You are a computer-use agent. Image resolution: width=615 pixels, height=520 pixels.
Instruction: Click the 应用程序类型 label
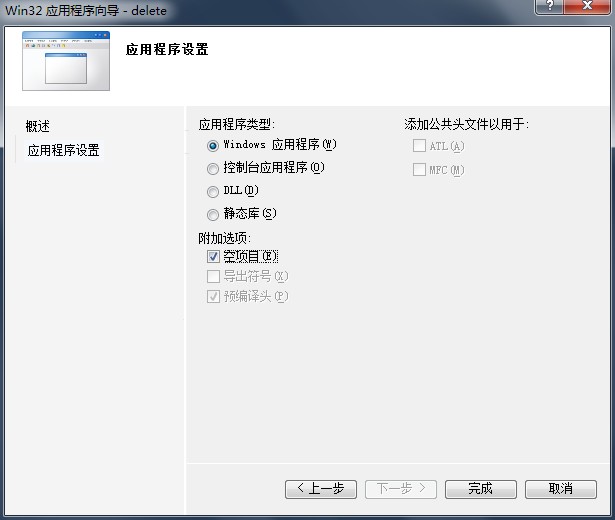click(237, 124)
